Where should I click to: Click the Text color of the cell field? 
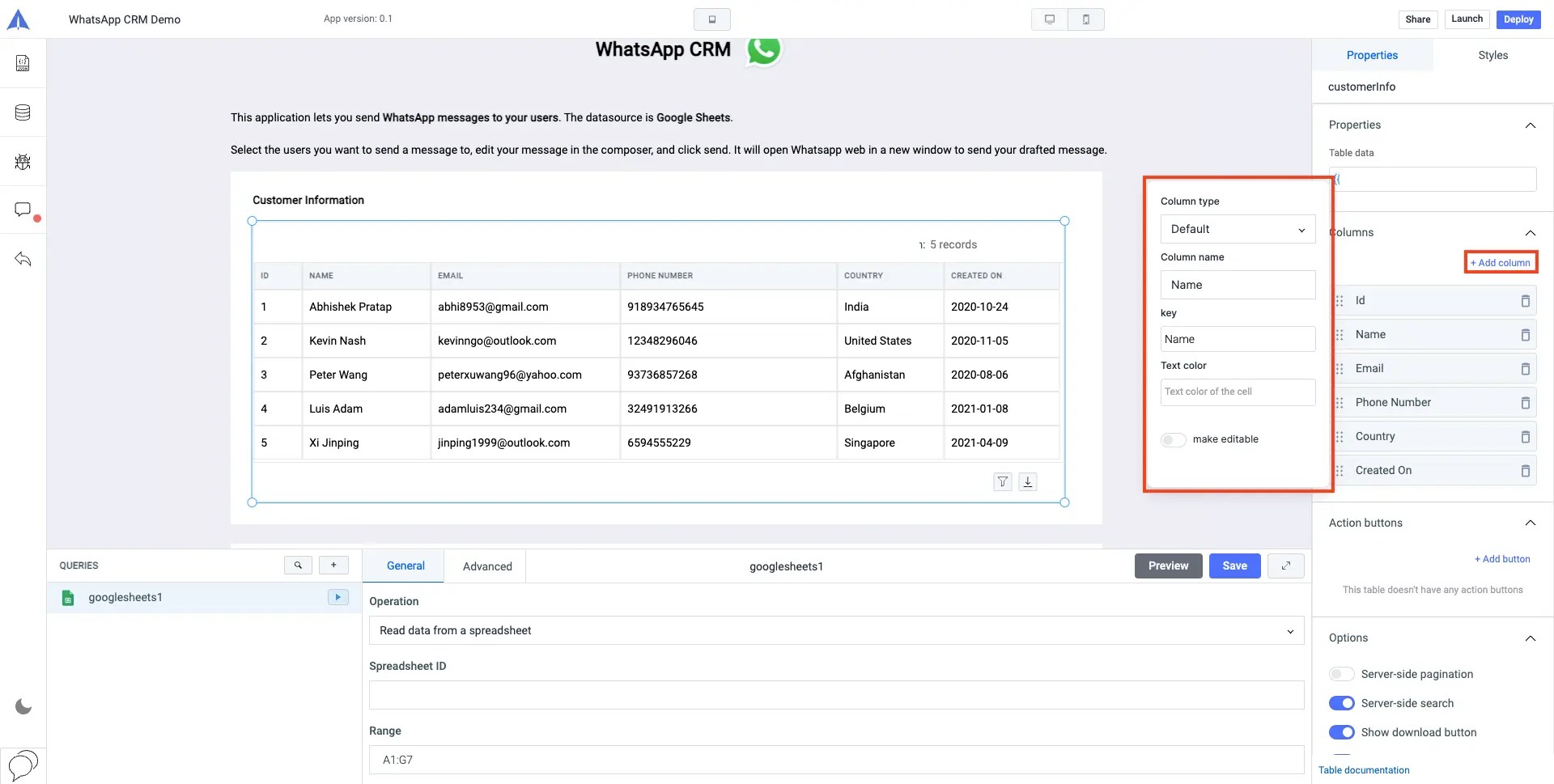pos(1238,392)
